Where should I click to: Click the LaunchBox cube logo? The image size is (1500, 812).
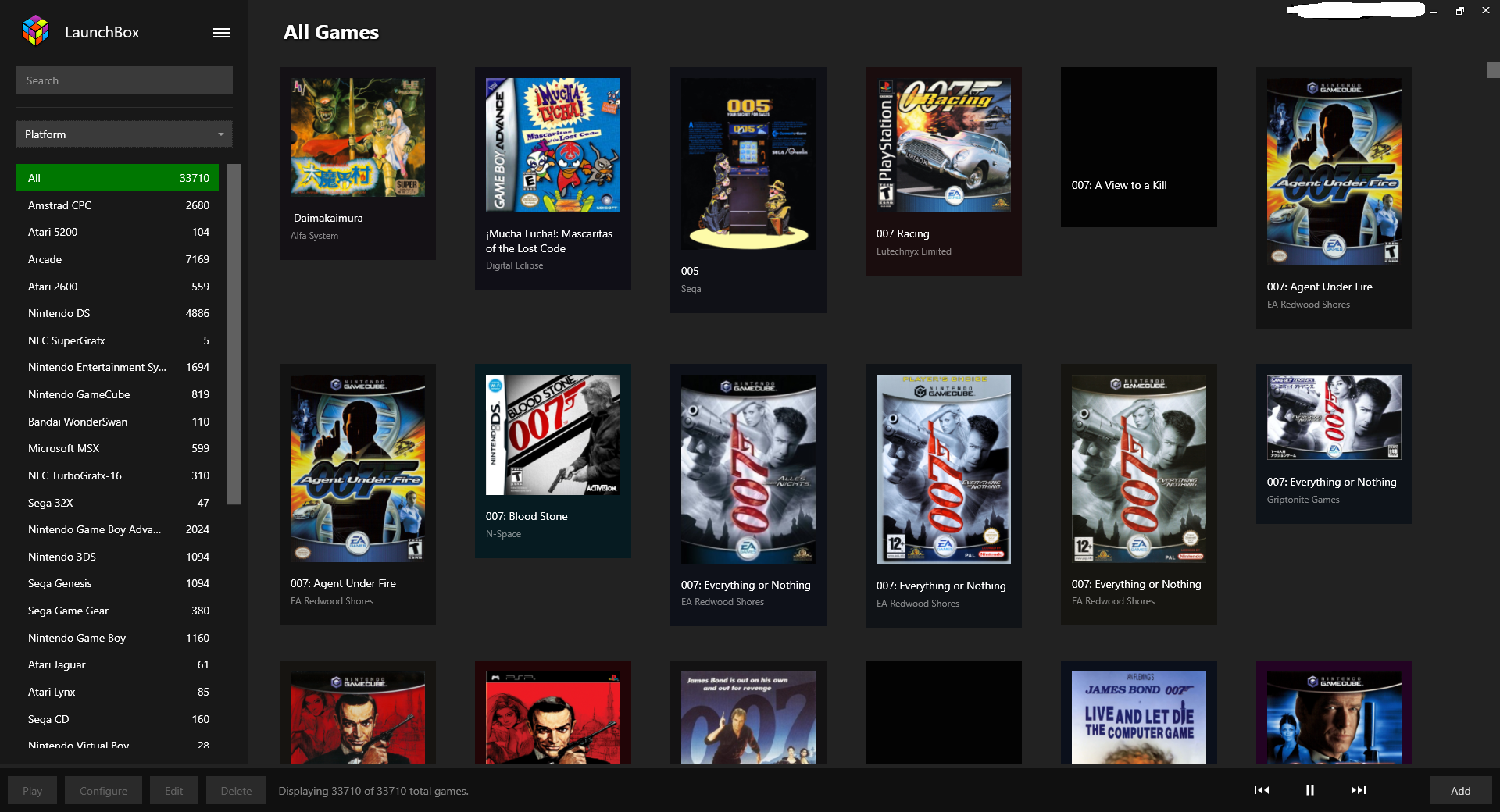click(x=35, y=31)
